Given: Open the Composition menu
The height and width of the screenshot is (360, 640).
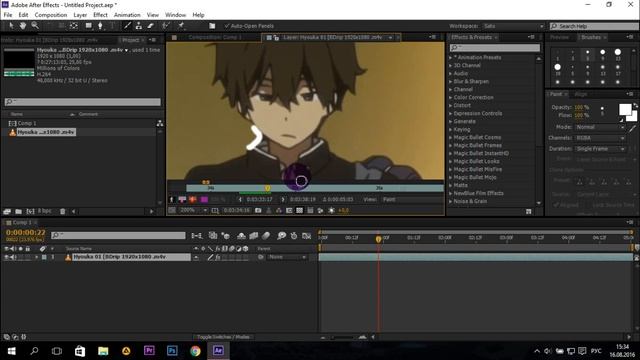Looking at the screenshot, I should click(51, 15).
